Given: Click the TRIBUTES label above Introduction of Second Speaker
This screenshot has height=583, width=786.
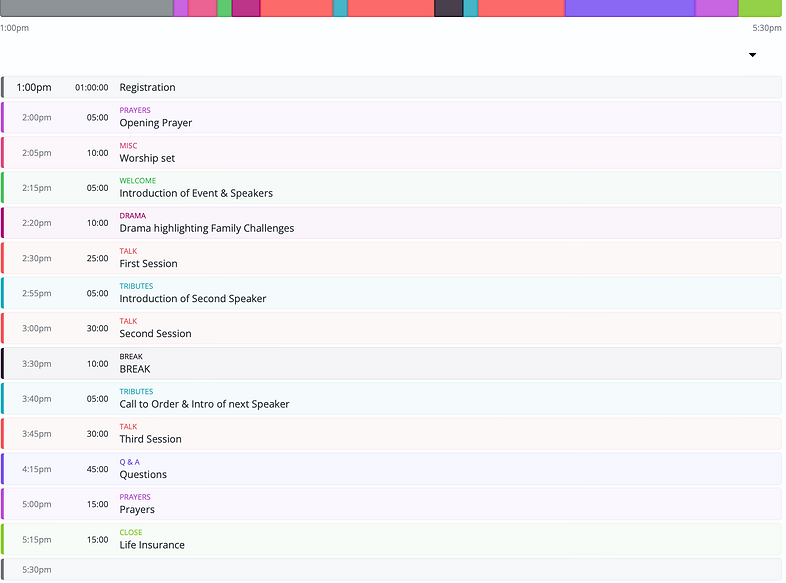Looking at the screenshot, I should [136, 286].
